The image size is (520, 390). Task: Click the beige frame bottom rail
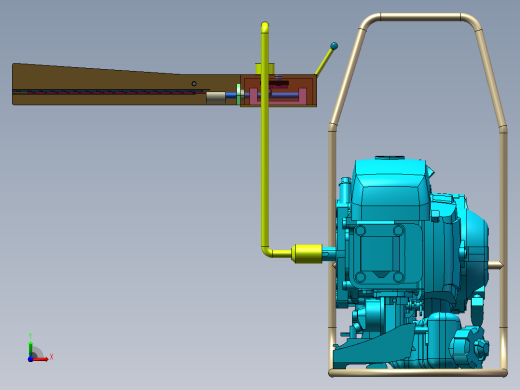click(418, 372)
